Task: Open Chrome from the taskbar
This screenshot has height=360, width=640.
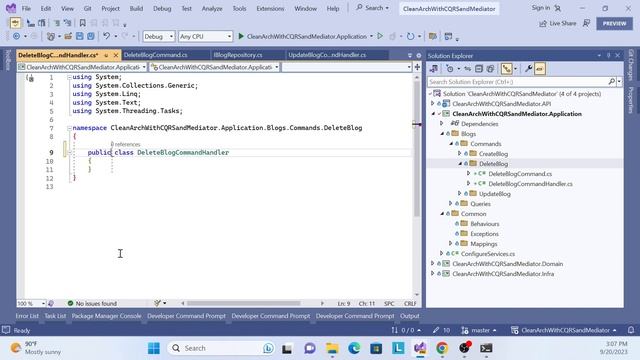Action: 442,348
